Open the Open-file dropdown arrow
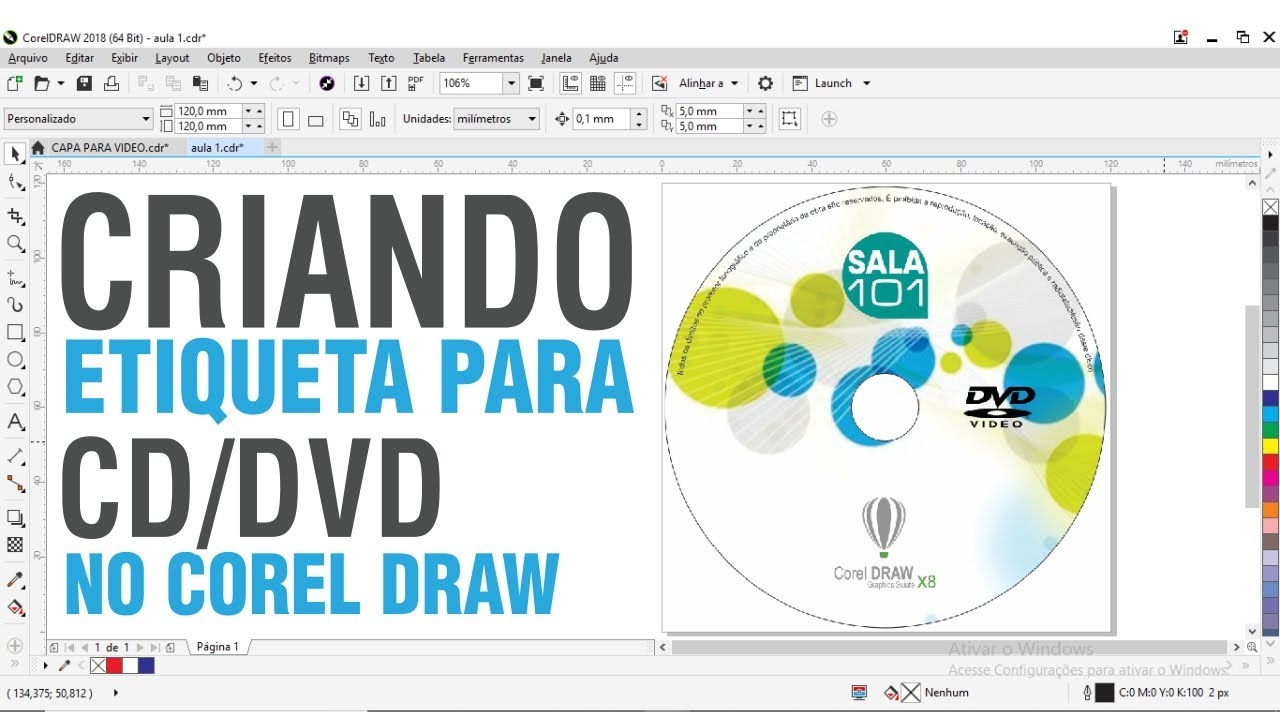 tap(60, 83)
